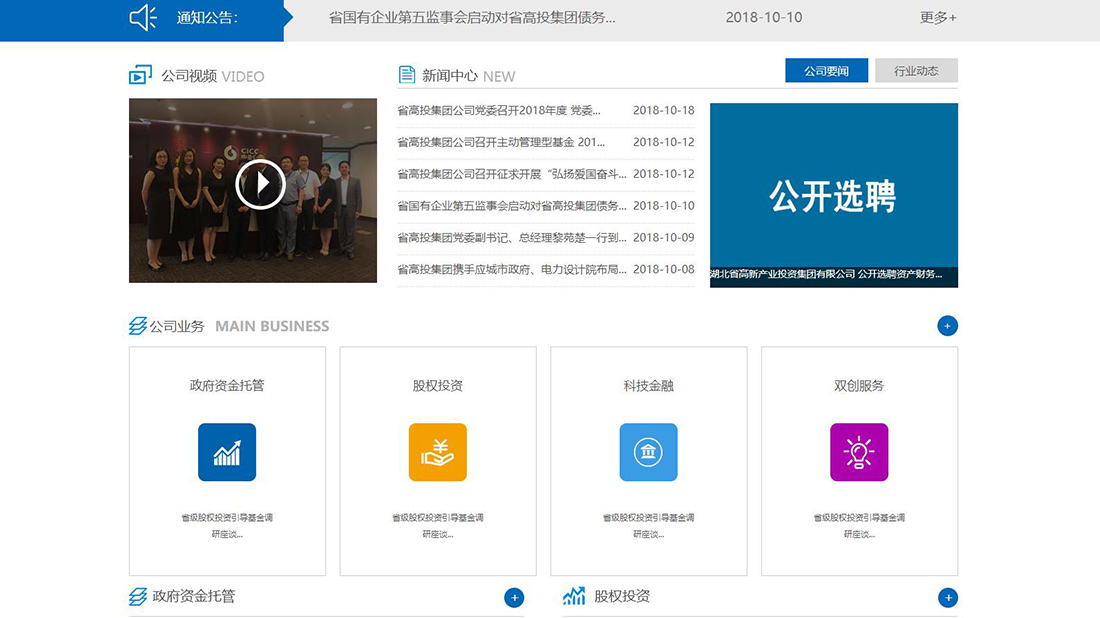Click date 2018-10-09 in news list

(x=664, y=237)
